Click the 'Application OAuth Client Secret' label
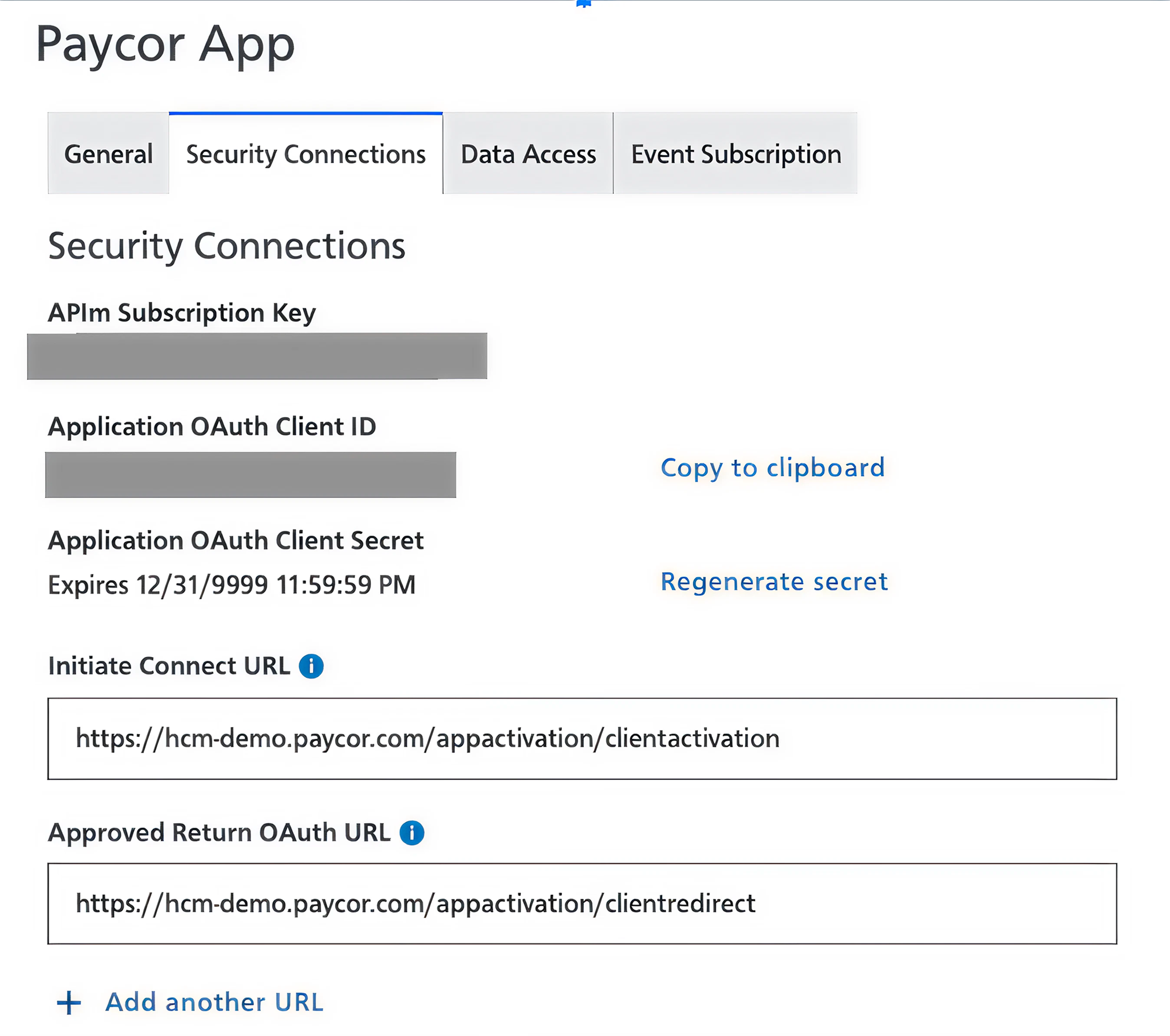Image resolution: width=1170 pixels, height=1036 pixels. coord(236,541)
